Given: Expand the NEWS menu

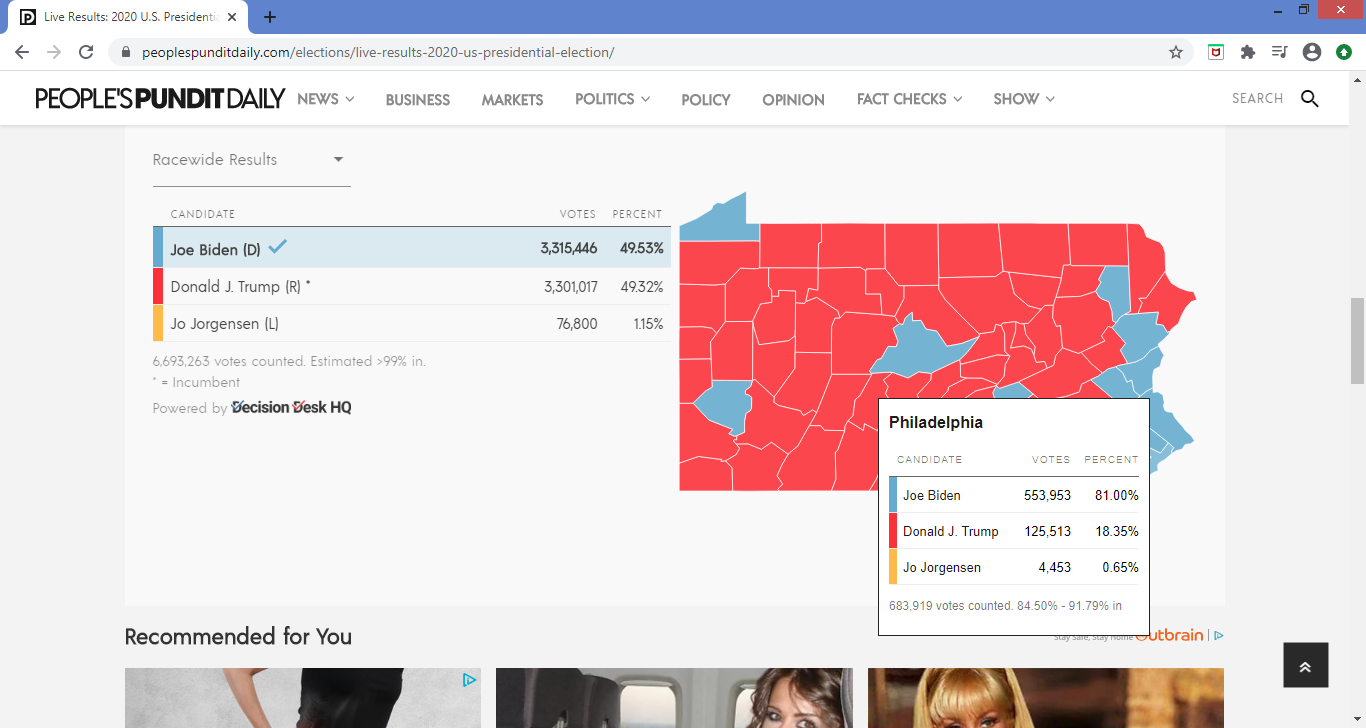Looking at the screenshot, I should tap(326, 98).
